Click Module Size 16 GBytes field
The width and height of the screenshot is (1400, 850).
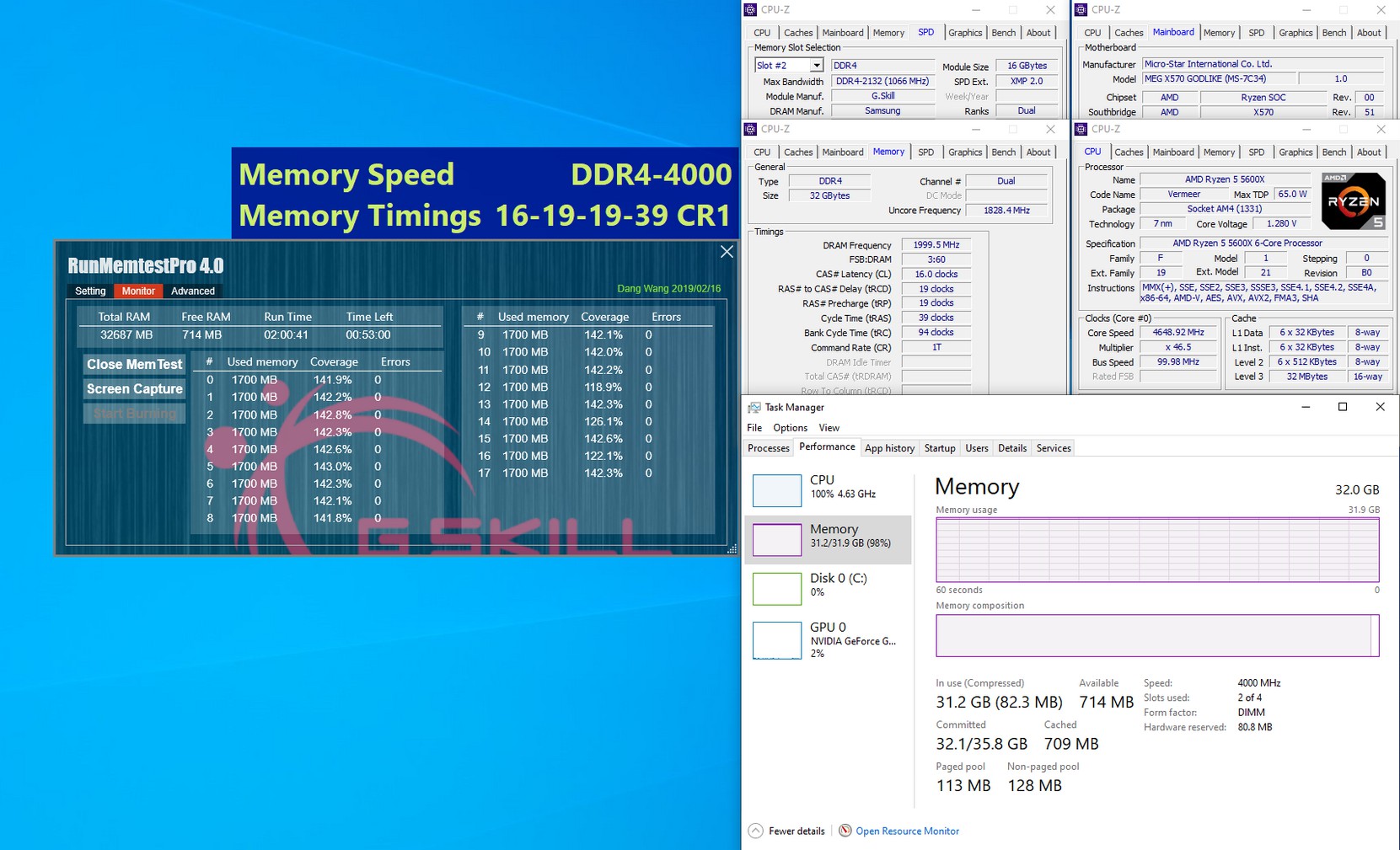click(1027, 66)
